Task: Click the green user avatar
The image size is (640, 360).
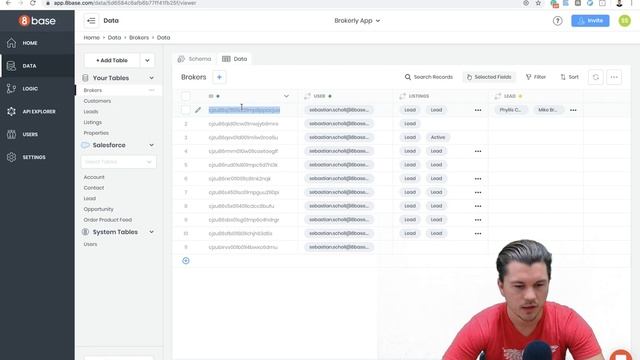Action: (624, 21)
